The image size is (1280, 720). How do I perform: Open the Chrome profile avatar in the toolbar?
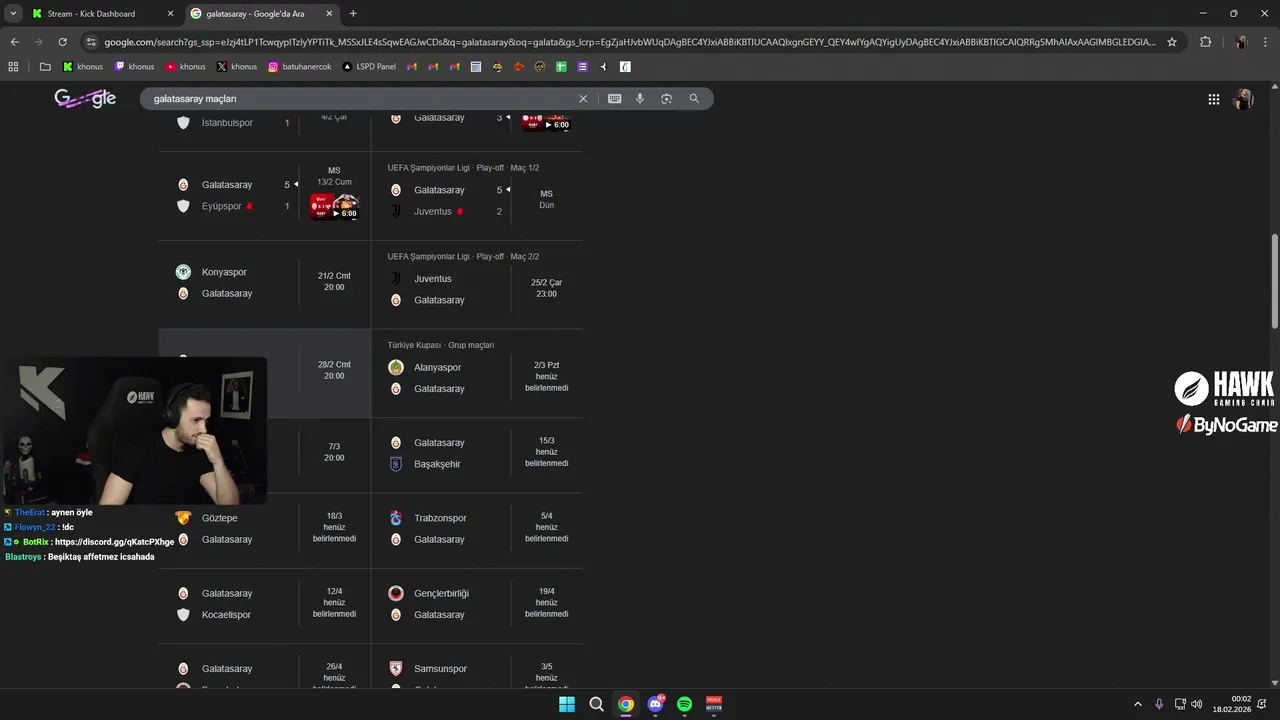click(1241, 42)
